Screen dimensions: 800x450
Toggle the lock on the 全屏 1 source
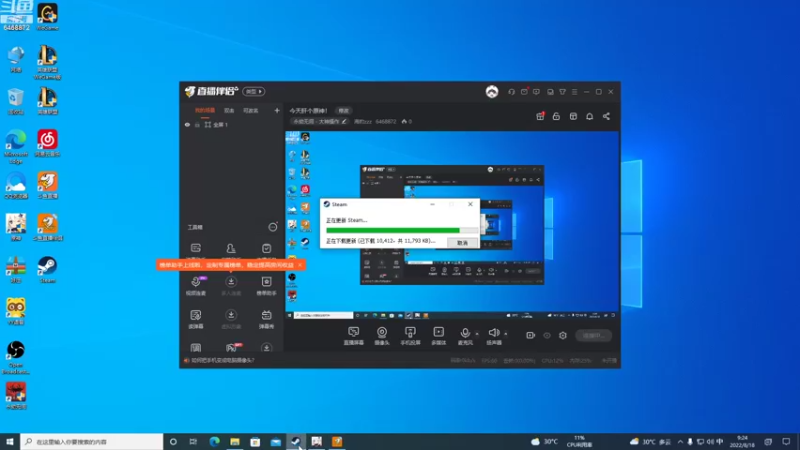click(x=197, y=124)
